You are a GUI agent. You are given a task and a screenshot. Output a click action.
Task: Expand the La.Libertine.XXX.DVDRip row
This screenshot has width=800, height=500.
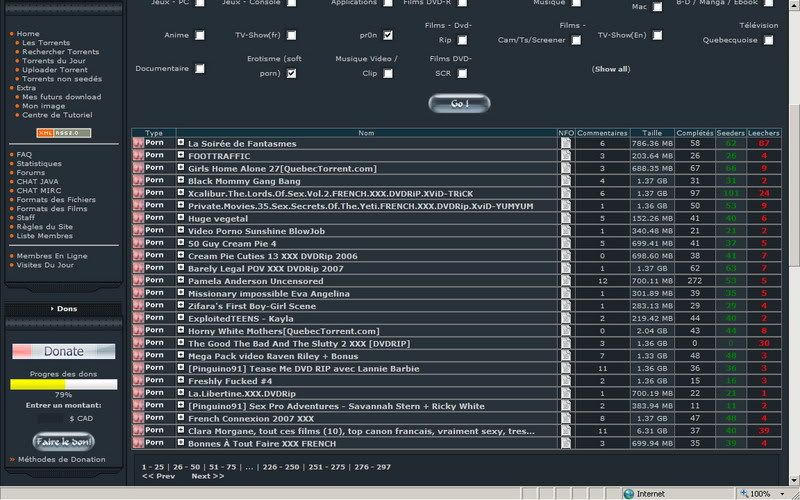(181, 393)
